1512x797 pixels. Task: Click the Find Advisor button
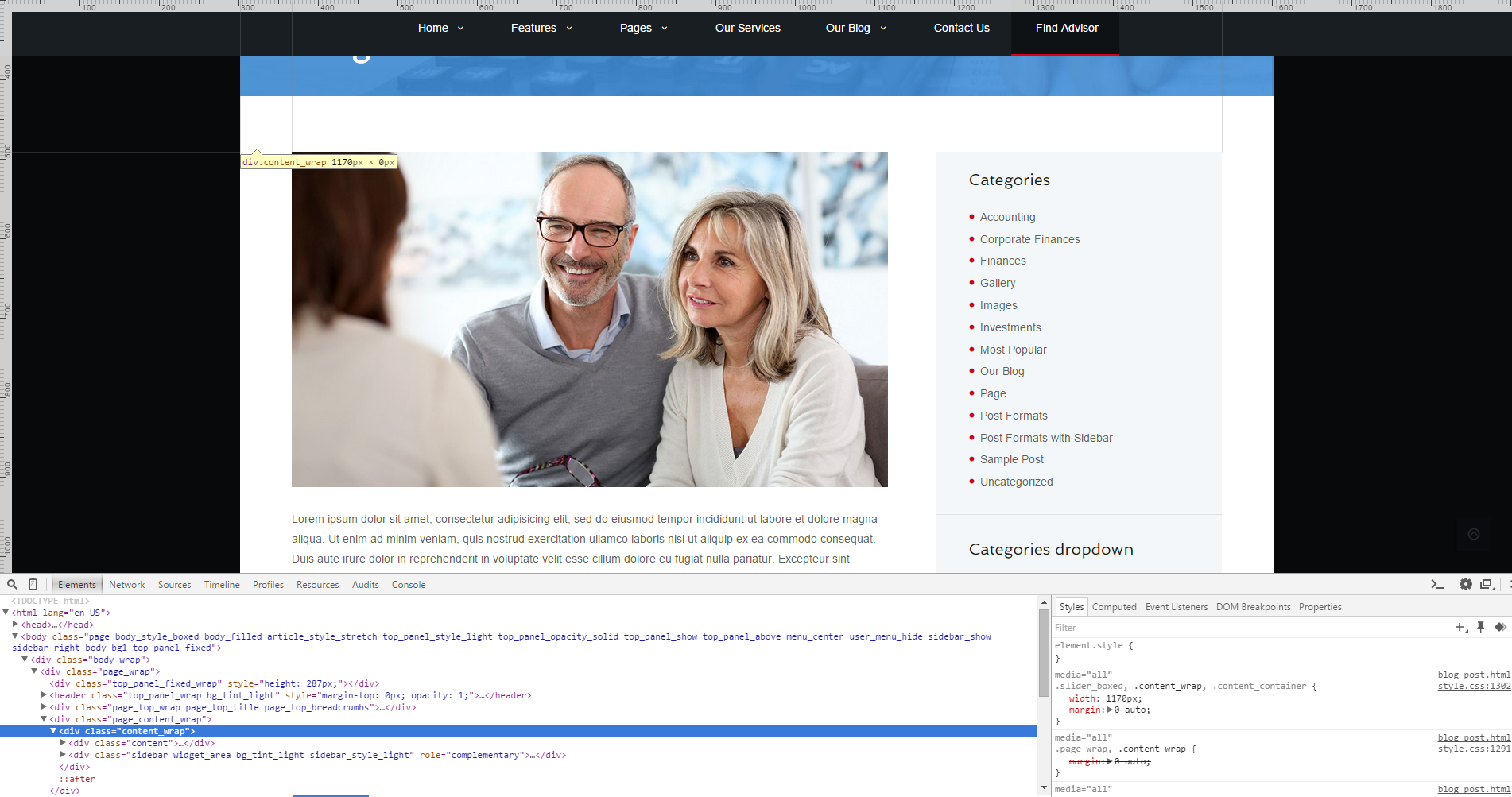coord(1066,28)
